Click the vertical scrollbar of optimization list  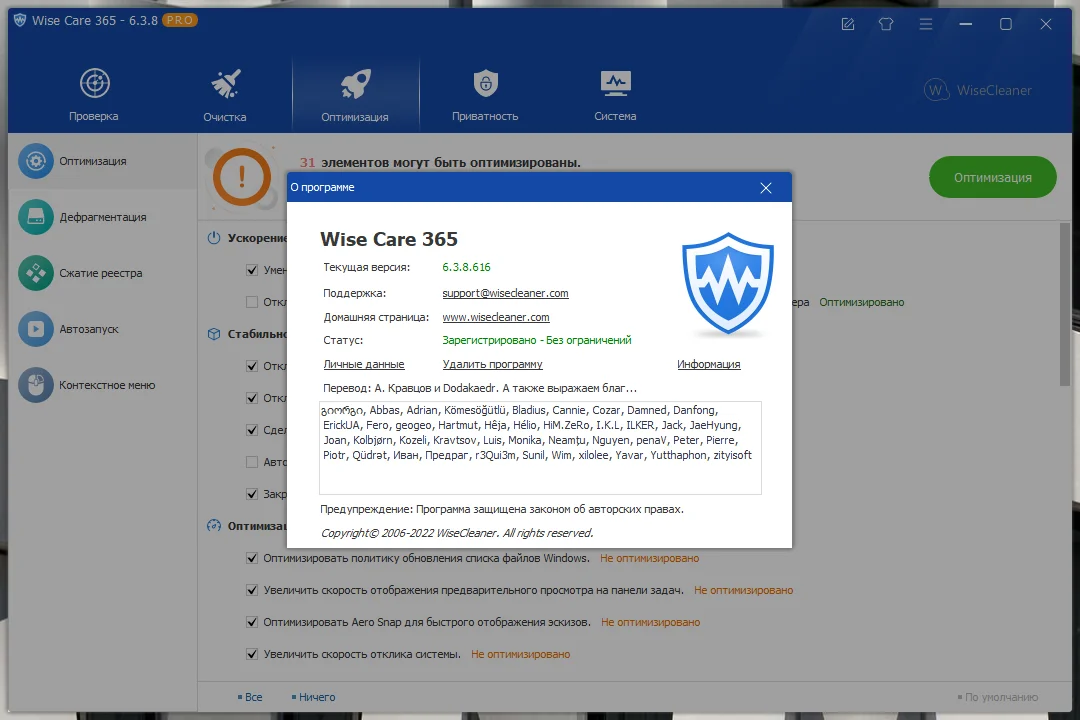click(x=1065, y=305)
